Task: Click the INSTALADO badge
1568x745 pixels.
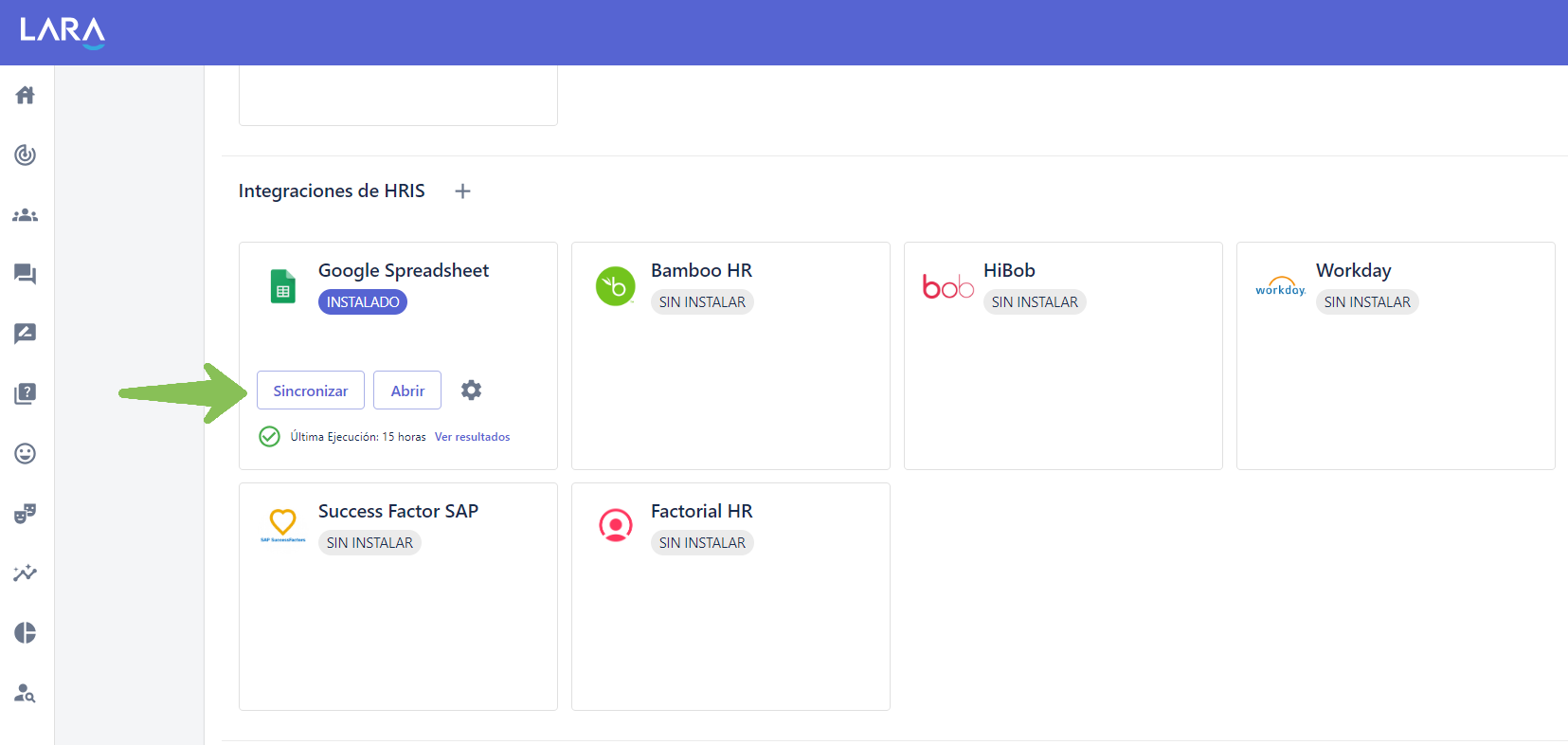Action: (x=363, y=302)
